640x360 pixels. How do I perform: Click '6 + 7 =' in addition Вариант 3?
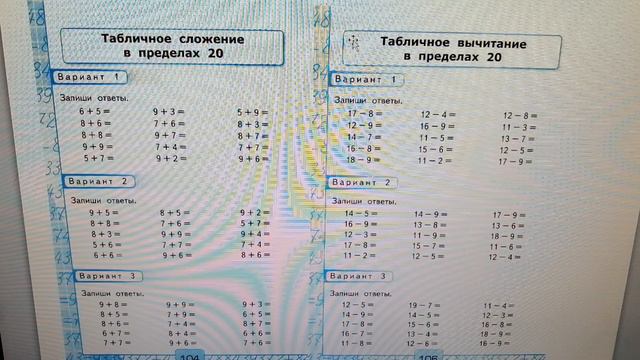pyautogui.click(x=116, y=333)
